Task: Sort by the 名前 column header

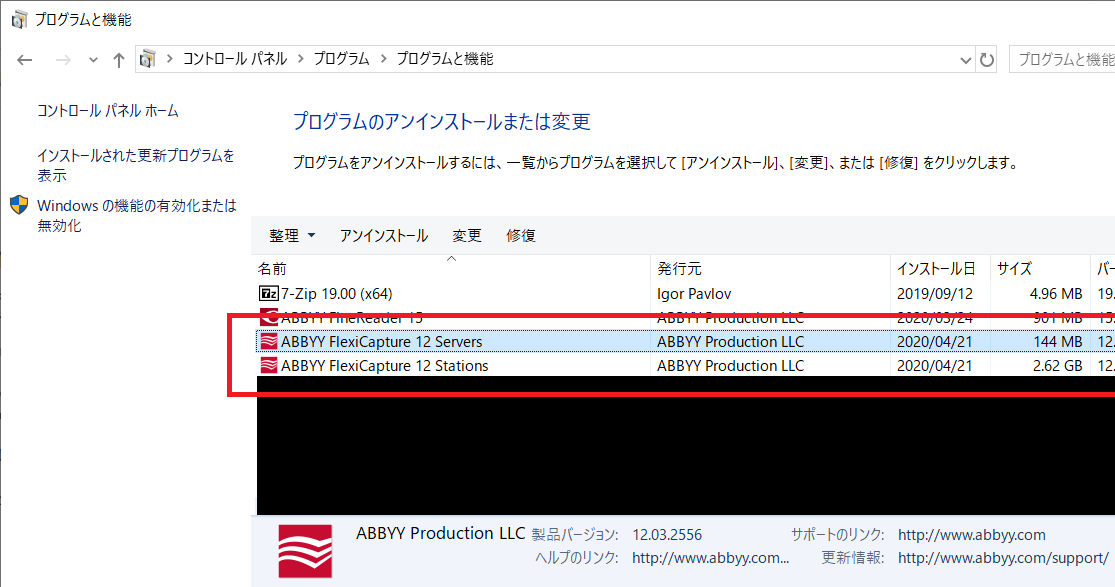Action: (x=451, y=269)
